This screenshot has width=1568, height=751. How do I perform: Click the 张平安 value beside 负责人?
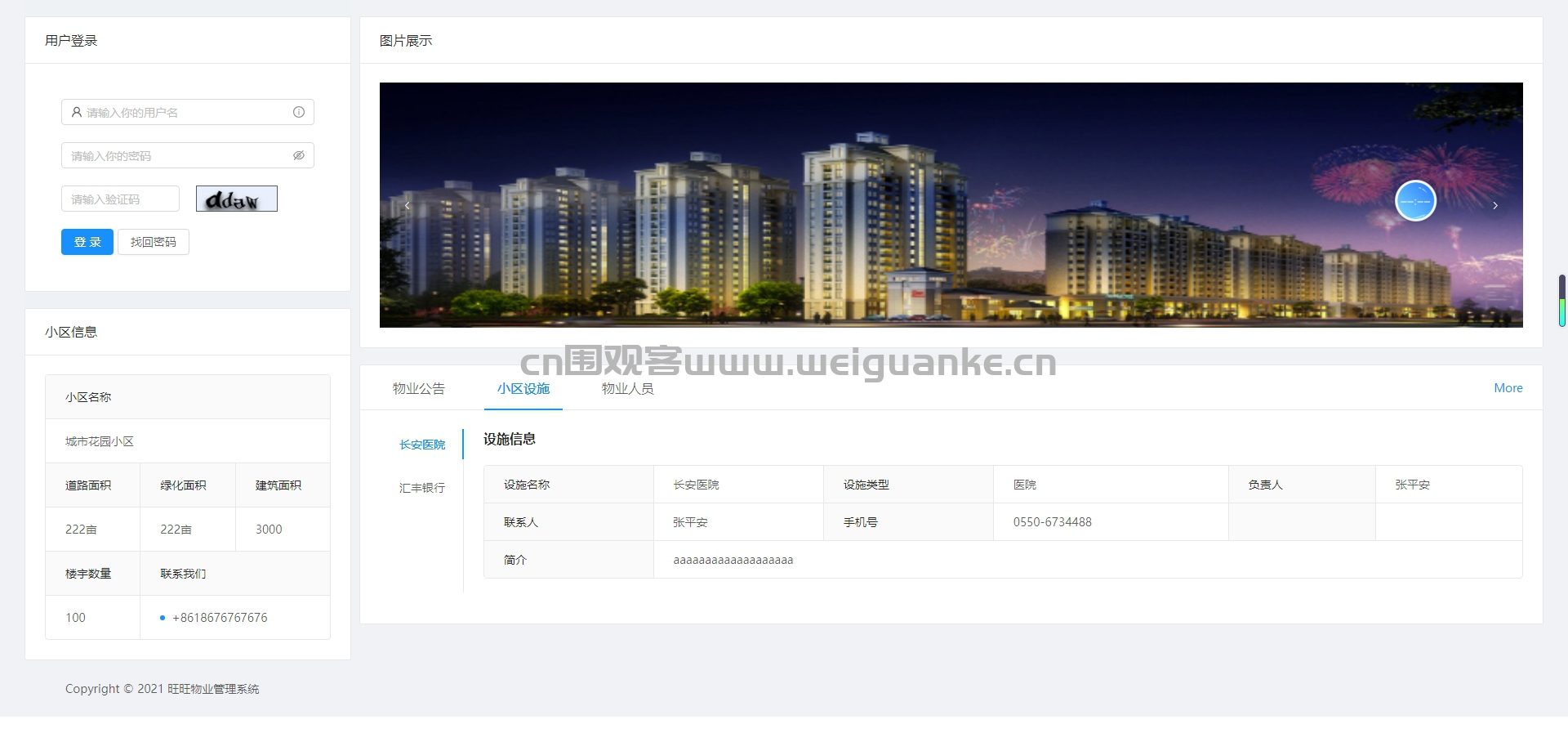coord(1413,485)
